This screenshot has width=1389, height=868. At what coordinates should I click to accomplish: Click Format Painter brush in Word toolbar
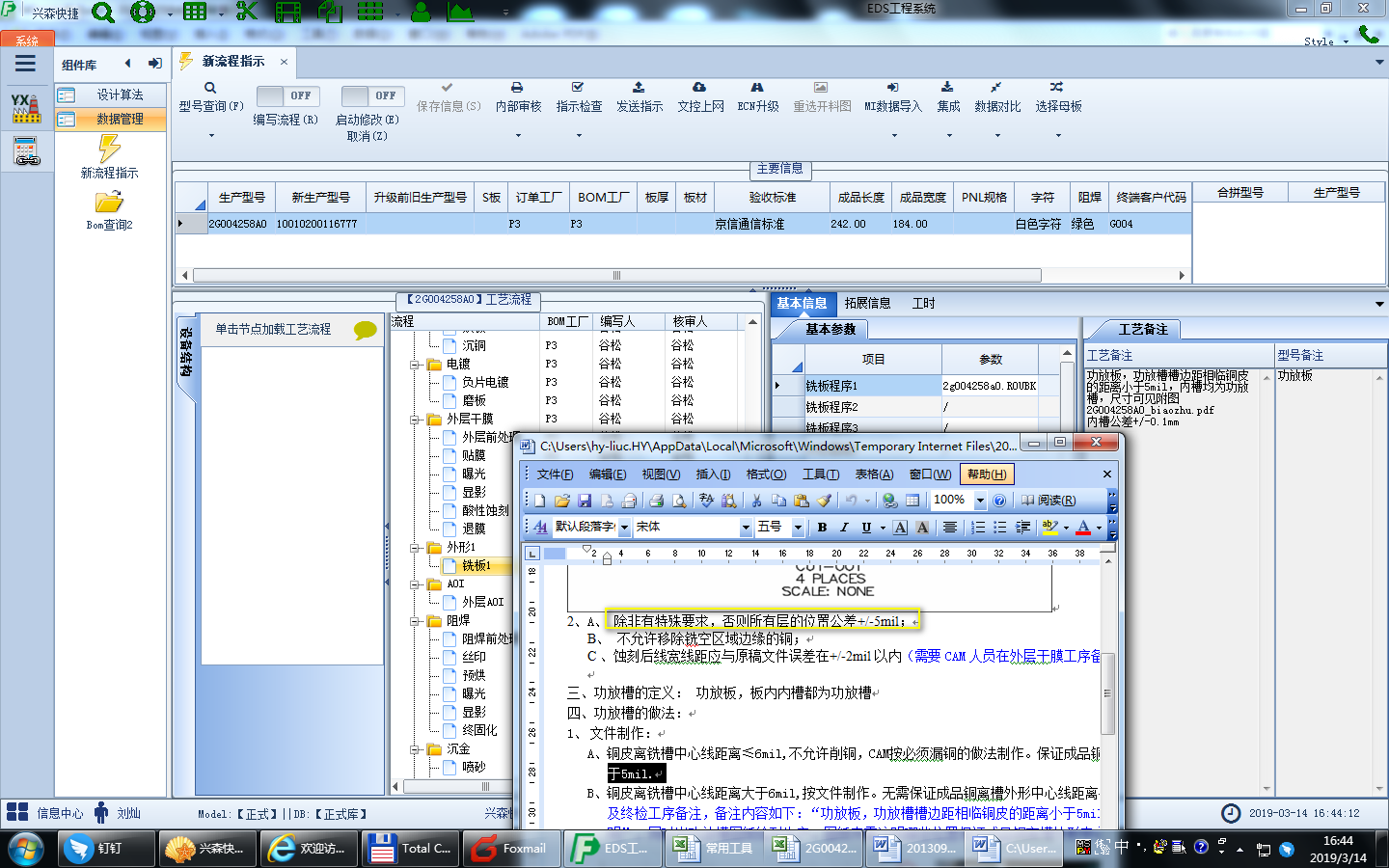[825, 501]
